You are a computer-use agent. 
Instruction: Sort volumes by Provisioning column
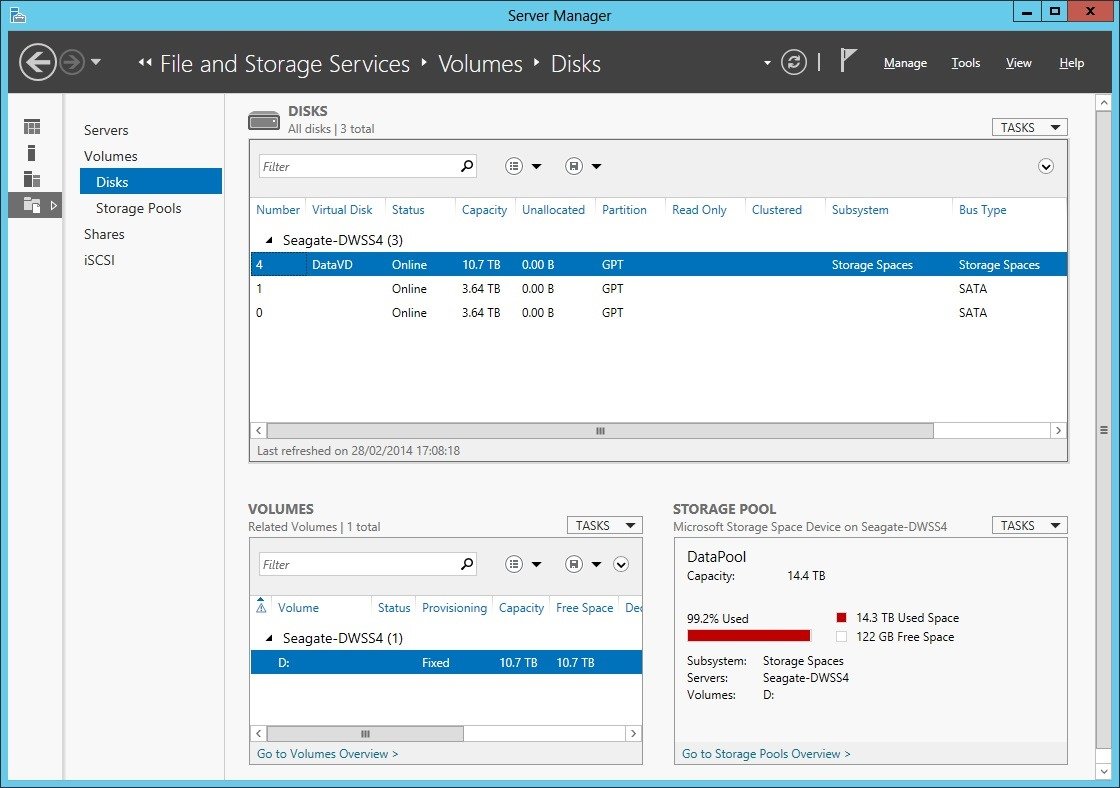click(454, 607)
